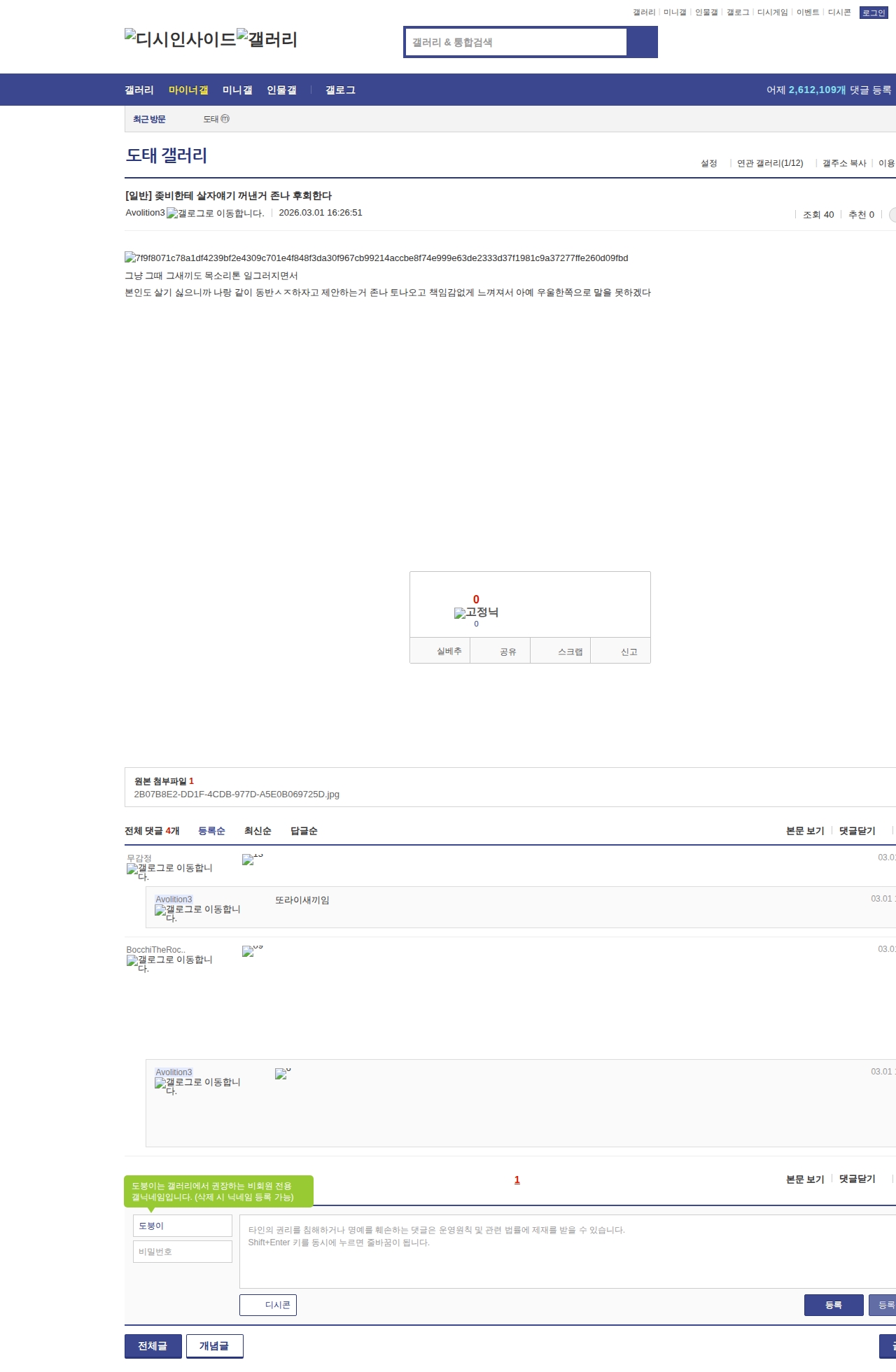896x1372 pixels.
Task: Open 갤로그 in the top utility links
Action: coord(738,13)
